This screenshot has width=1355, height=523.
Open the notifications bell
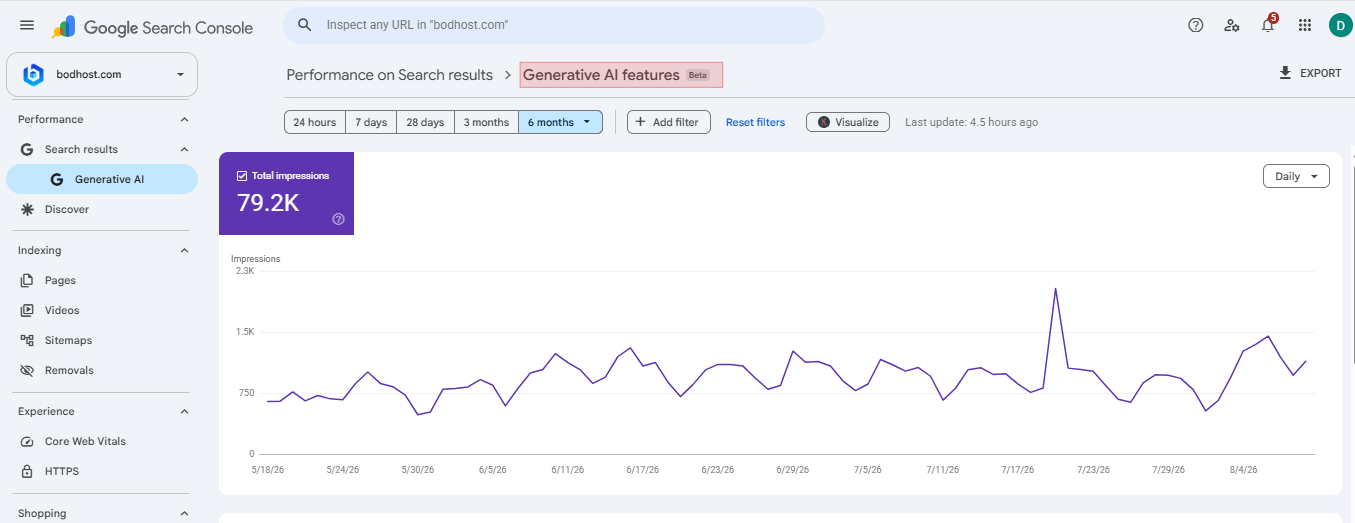[x=1268, y=25]
